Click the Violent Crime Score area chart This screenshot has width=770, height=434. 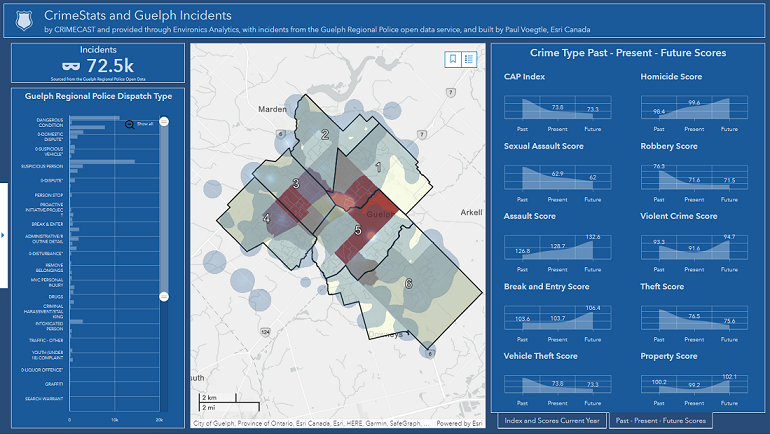click(x=694, y=247)
